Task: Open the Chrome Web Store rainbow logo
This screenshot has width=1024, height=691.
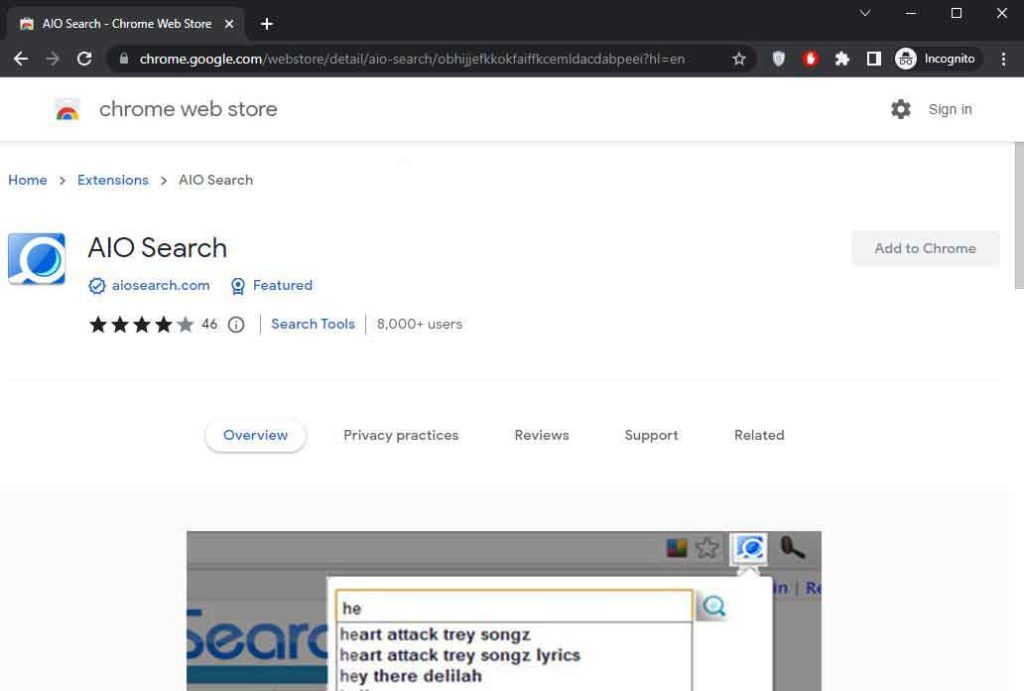Action: pyautogui.click(x=66, y=109)
